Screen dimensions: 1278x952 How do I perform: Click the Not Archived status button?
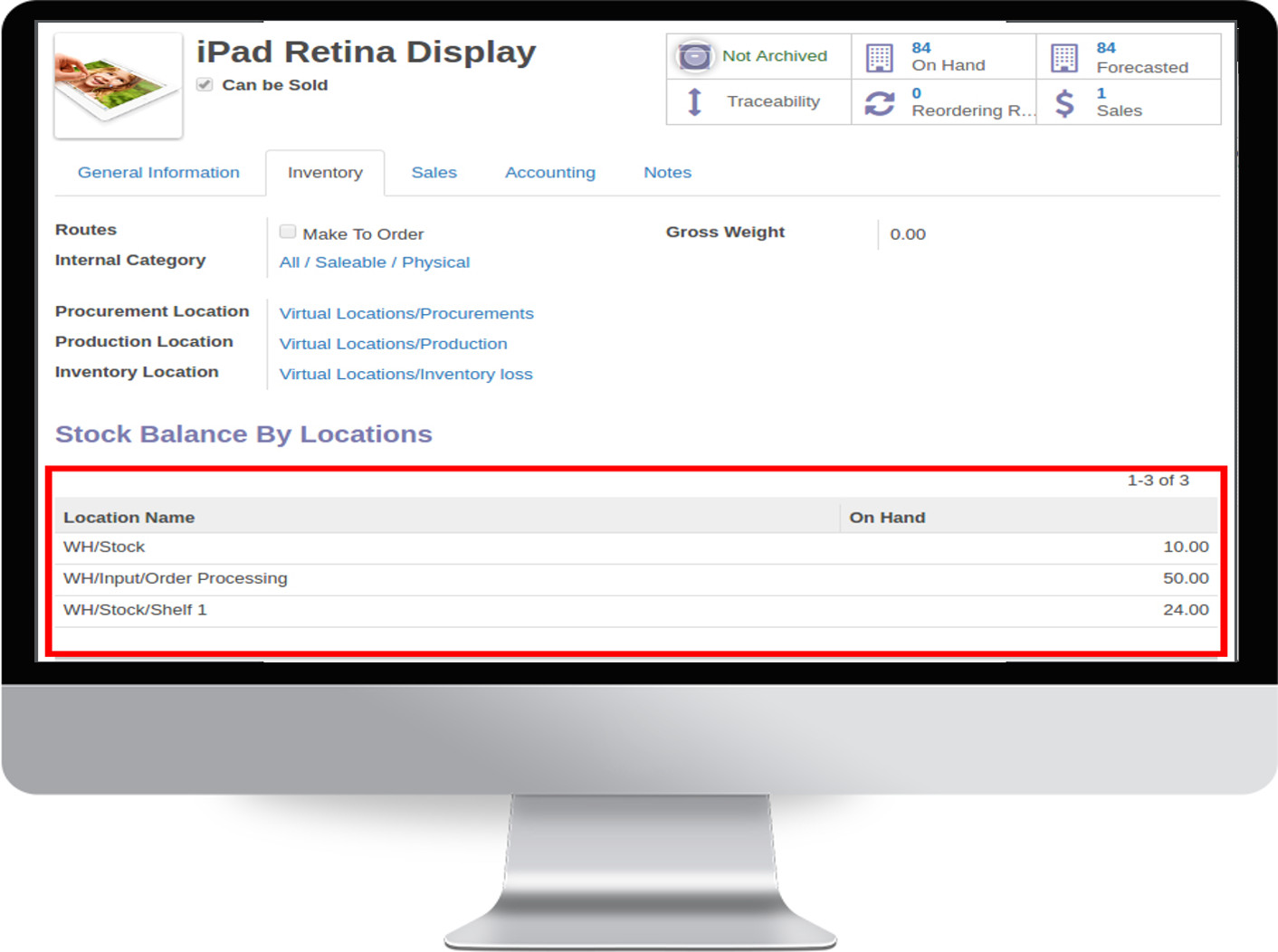click(758, 56)
